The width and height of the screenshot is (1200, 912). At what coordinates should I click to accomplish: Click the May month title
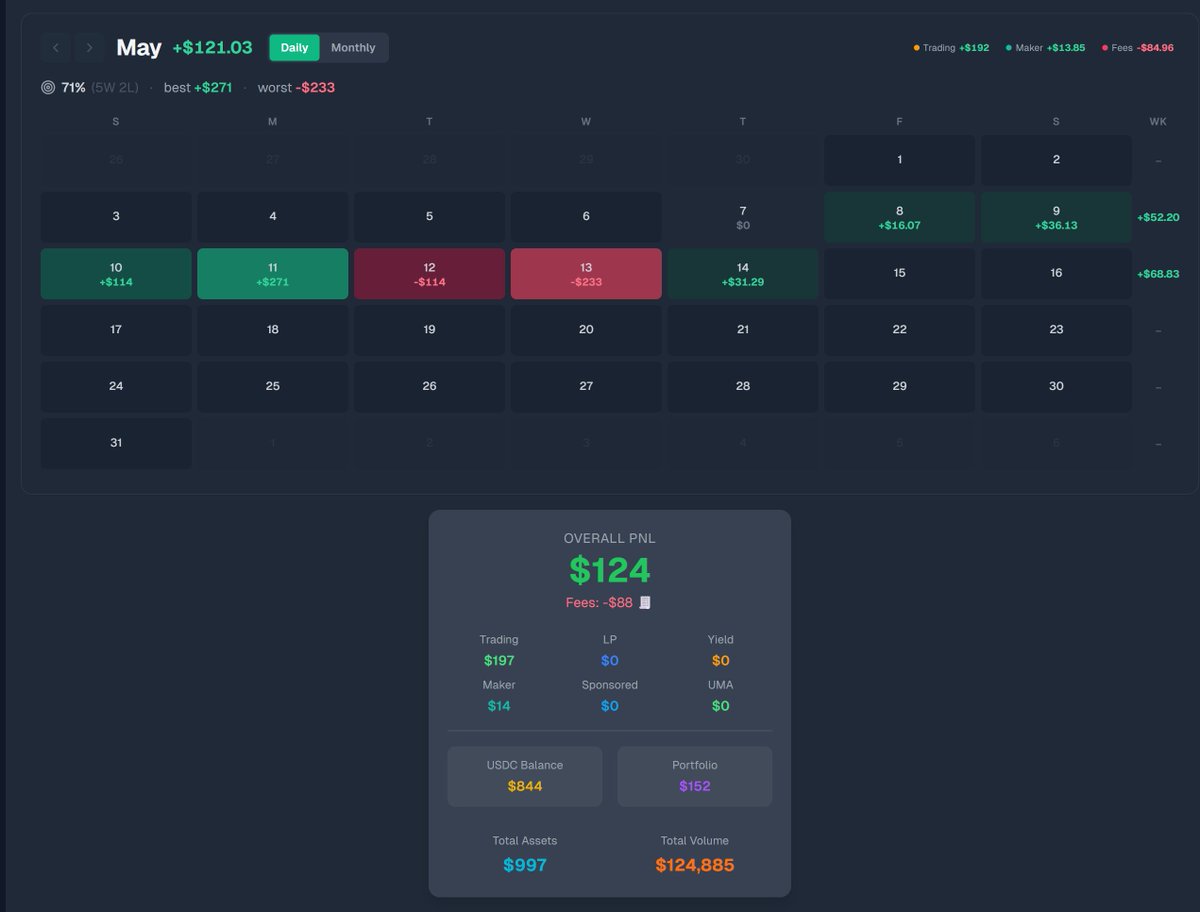point(139,47)
